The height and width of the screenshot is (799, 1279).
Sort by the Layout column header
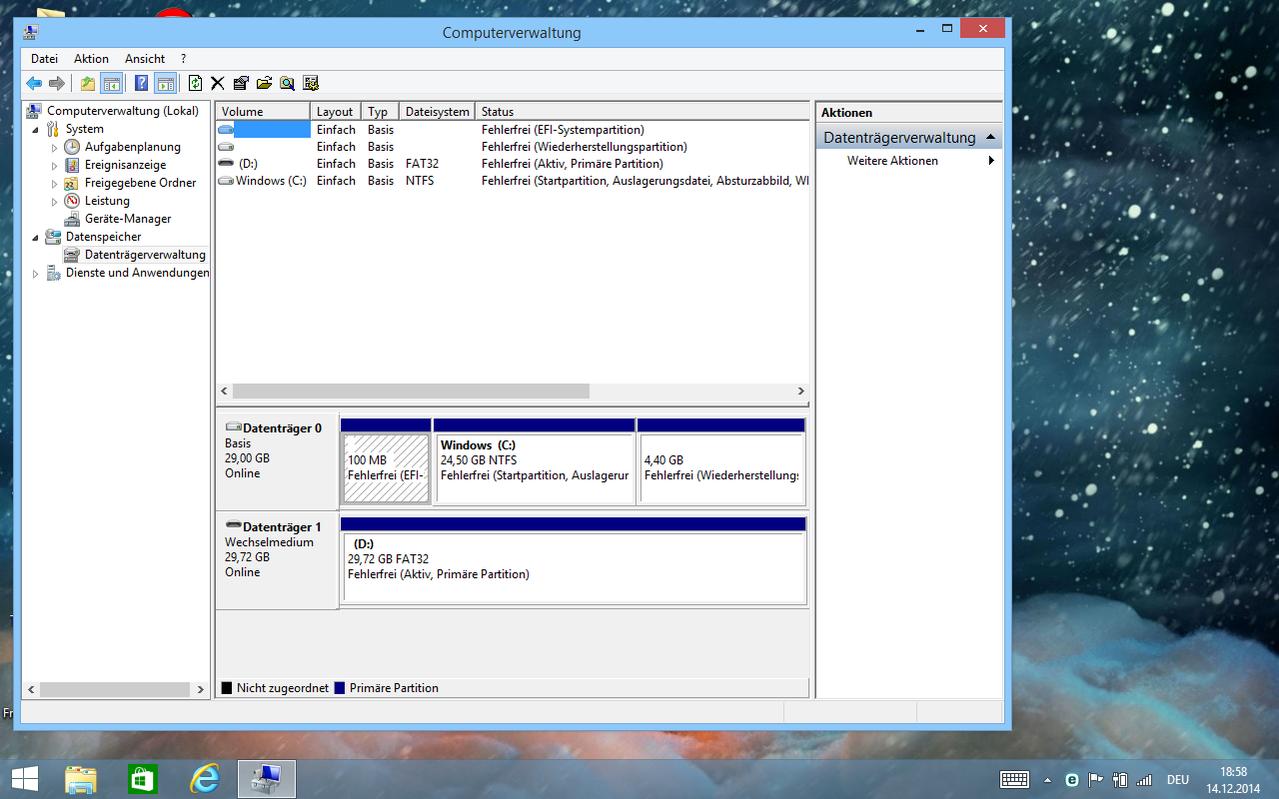pyautogui.click(x=335, y=112)
